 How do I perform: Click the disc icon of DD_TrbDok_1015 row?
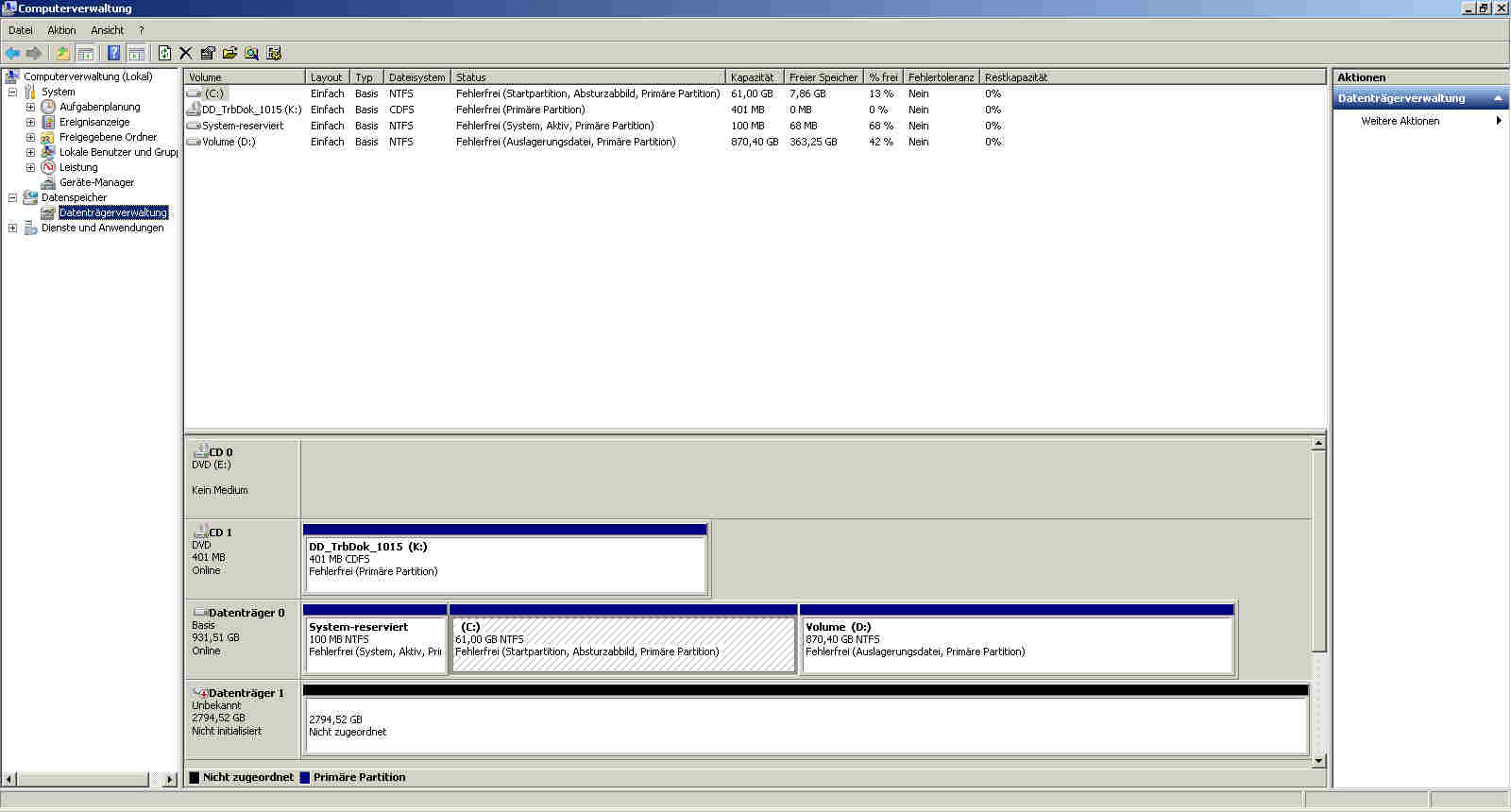tap(194, 110)
